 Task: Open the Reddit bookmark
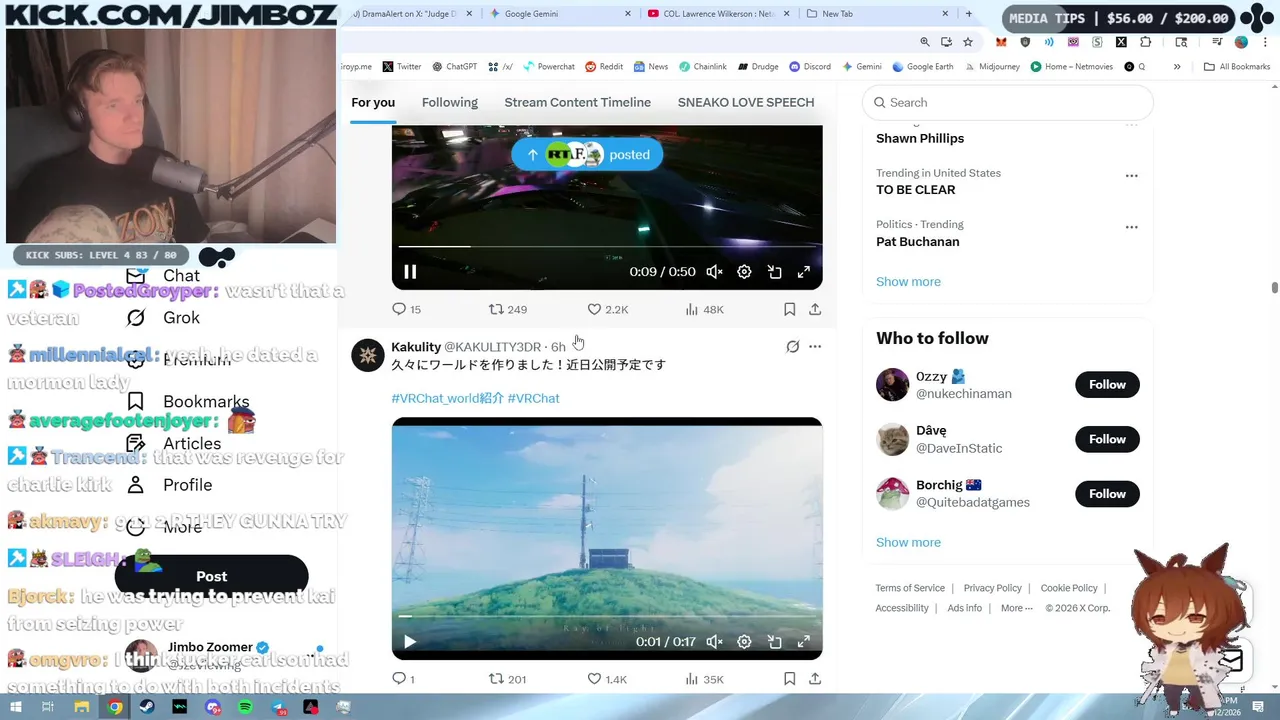[x=604, y=67]
